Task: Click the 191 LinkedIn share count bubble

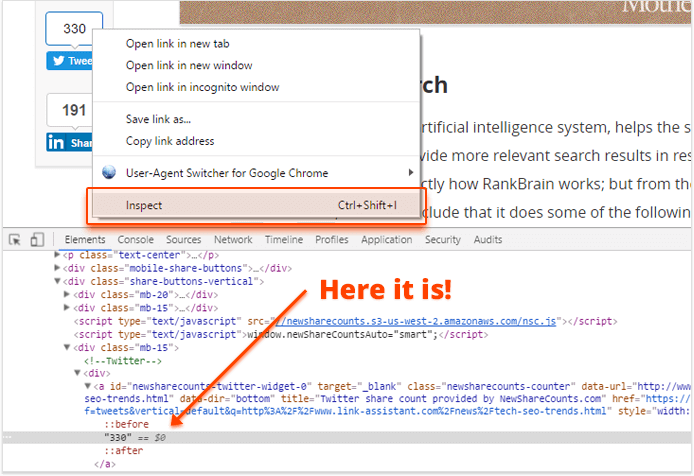Action: [x=70, y=110]
